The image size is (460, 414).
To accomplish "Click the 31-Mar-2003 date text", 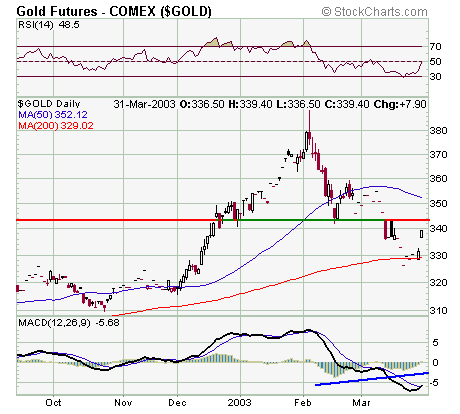I will [144, 104].
